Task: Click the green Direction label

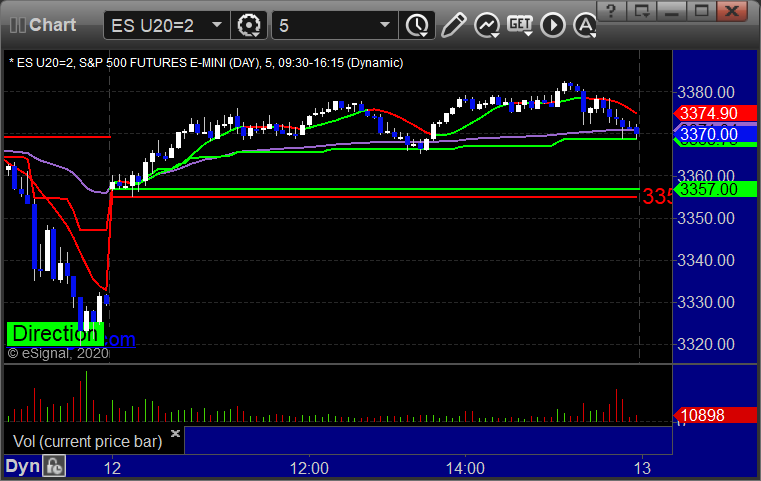Action: point(55,334)
